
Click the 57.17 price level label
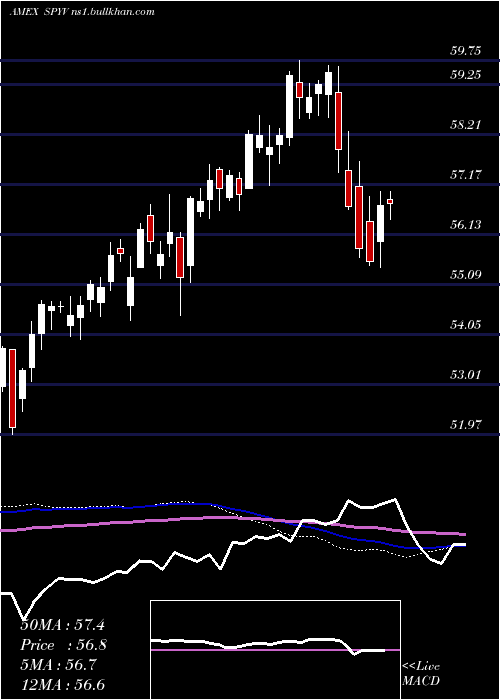[x=466, y=175]
